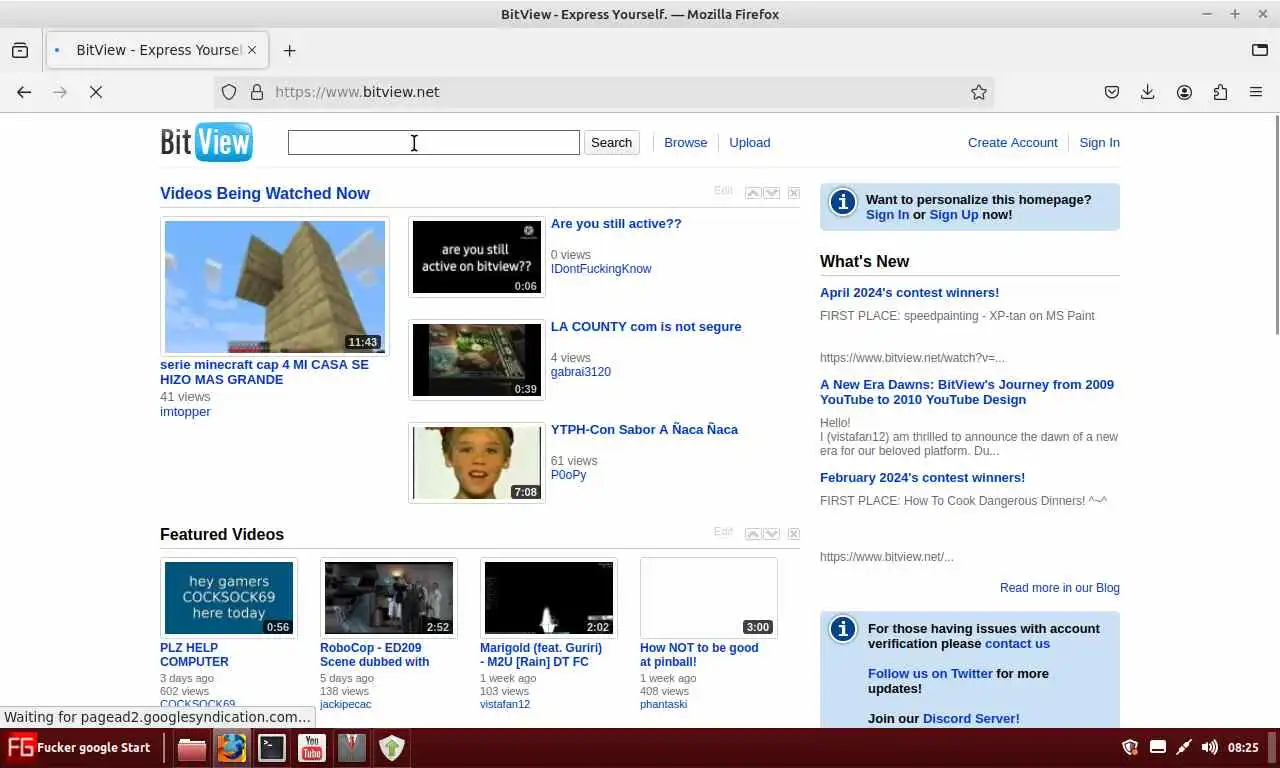Open Firefox hamburger application menu

pos(1256,92)
